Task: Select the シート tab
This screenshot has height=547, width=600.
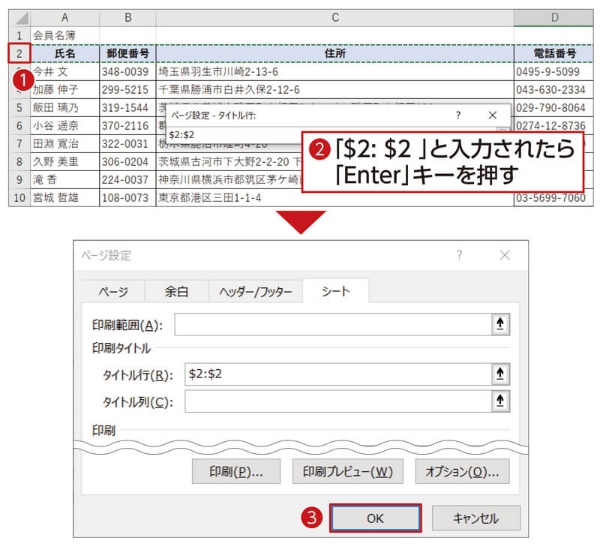Action: (x=336, y=291)
